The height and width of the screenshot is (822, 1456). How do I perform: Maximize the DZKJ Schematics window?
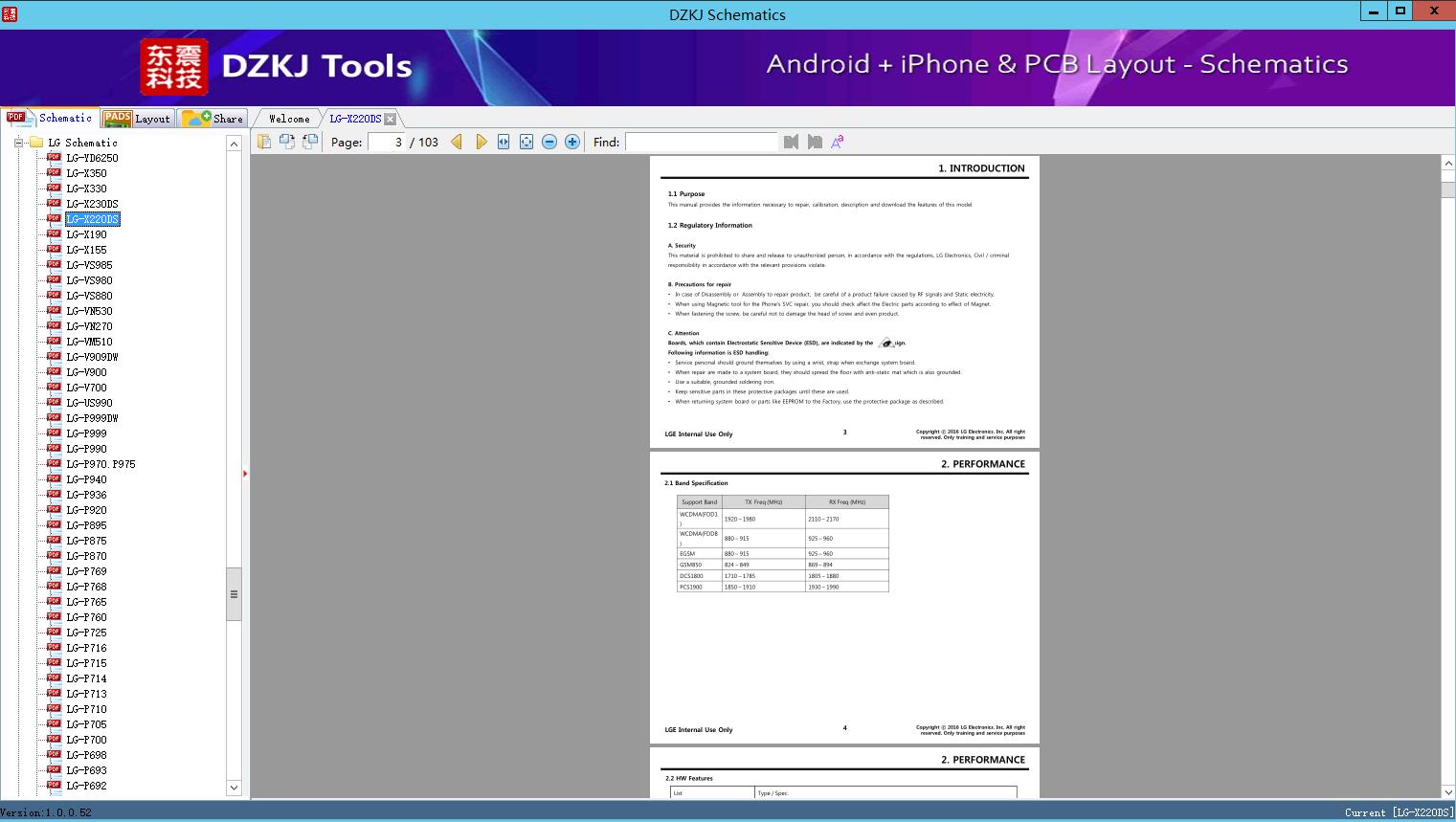1400,11
